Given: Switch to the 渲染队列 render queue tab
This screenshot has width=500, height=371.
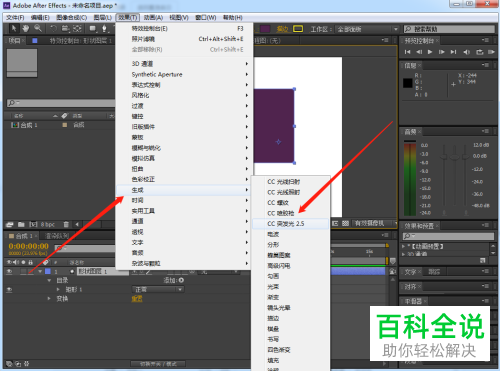Looking at the screenshot, I should coord(57,236).
